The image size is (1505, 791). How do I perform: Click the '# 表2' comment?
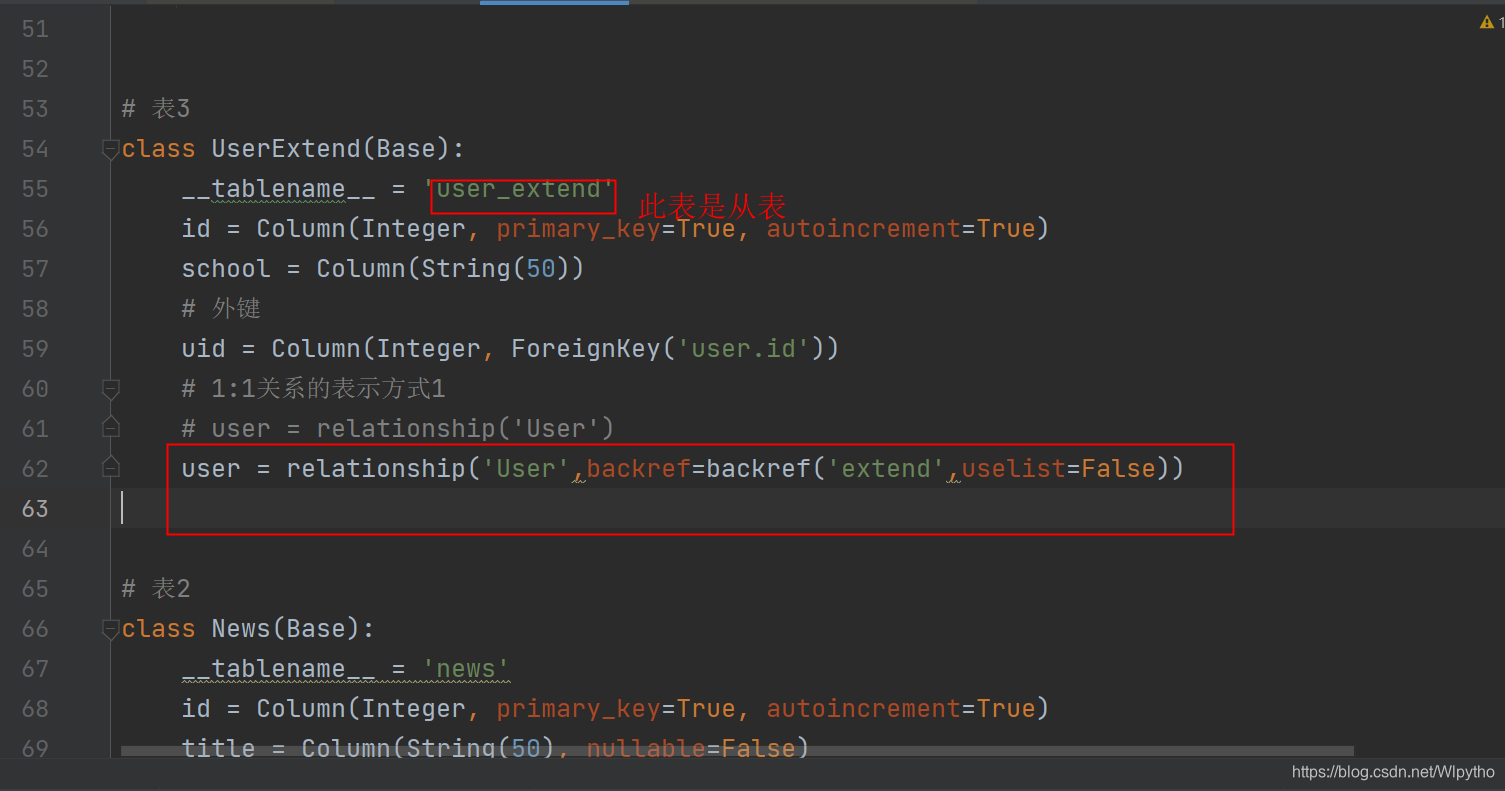coord(156,589)
